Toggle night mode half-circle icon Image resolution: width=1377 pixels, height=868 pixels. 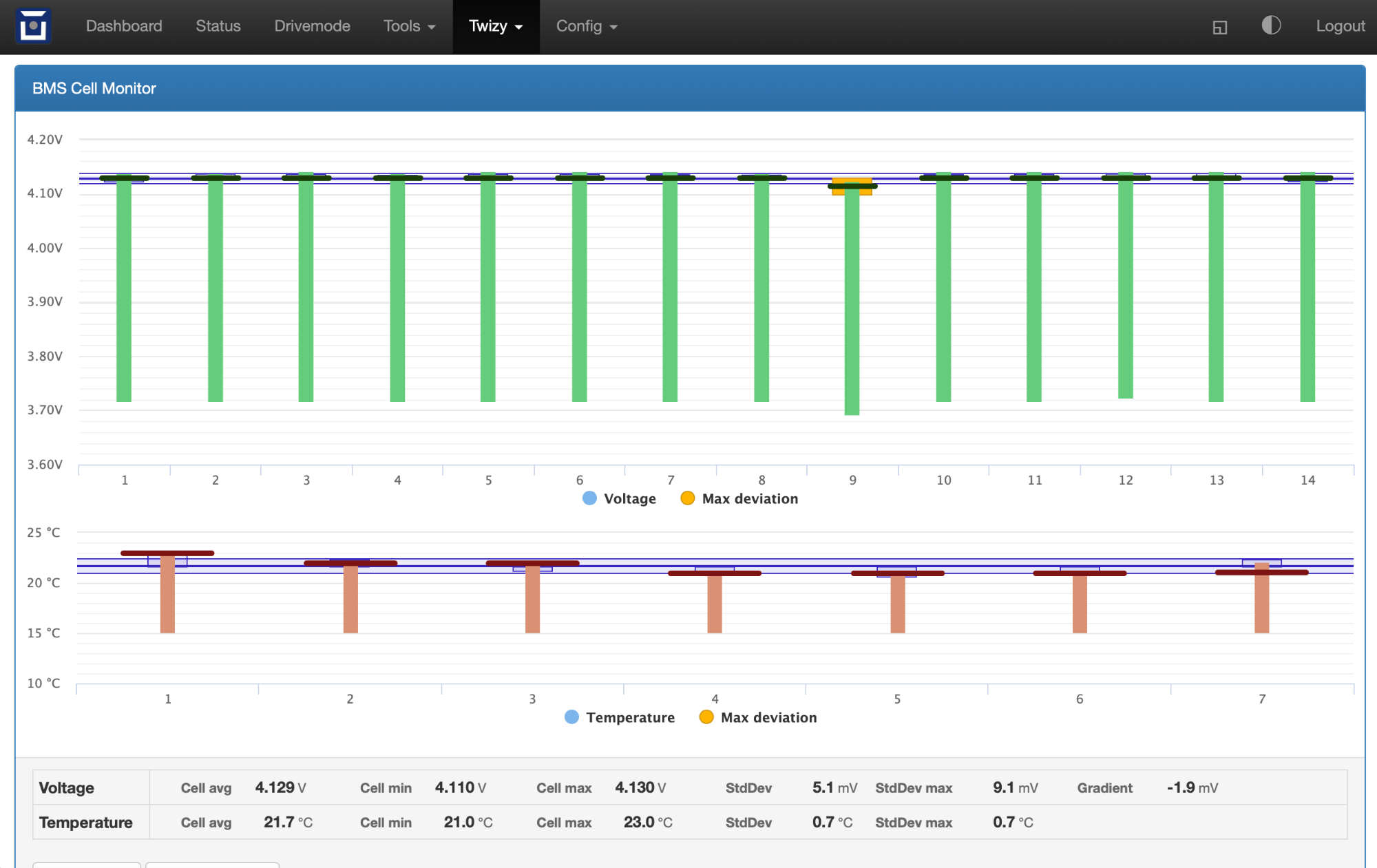coord(1271,25)
